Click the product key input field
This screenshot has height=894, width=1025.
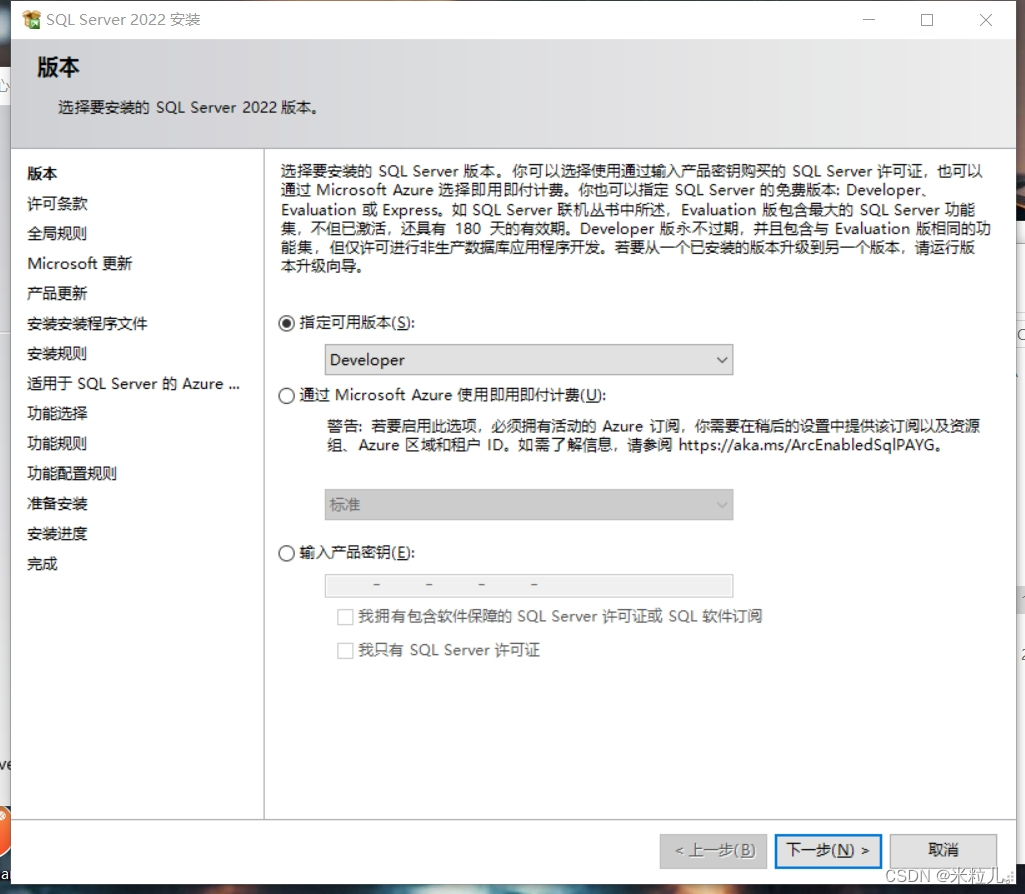tap(529, 586)
